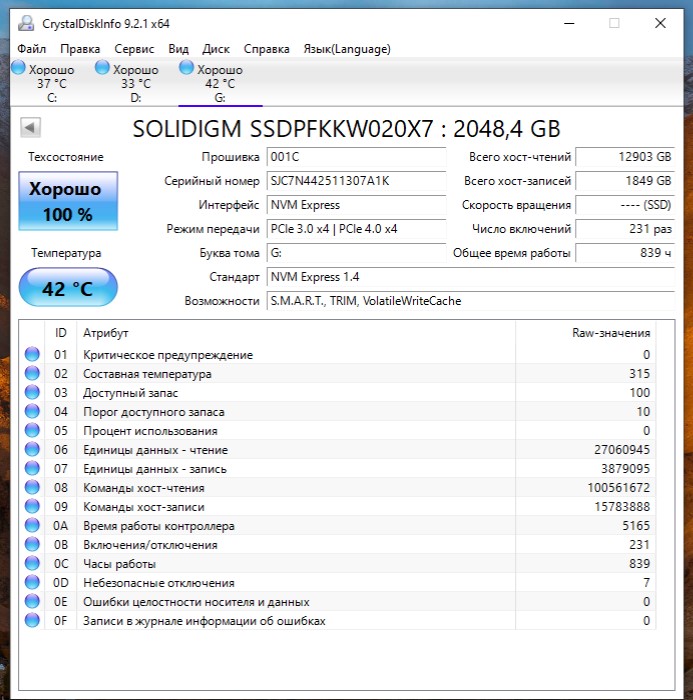Click status orb for Время работы контроллера
The image size is (693, 700).
32,525
